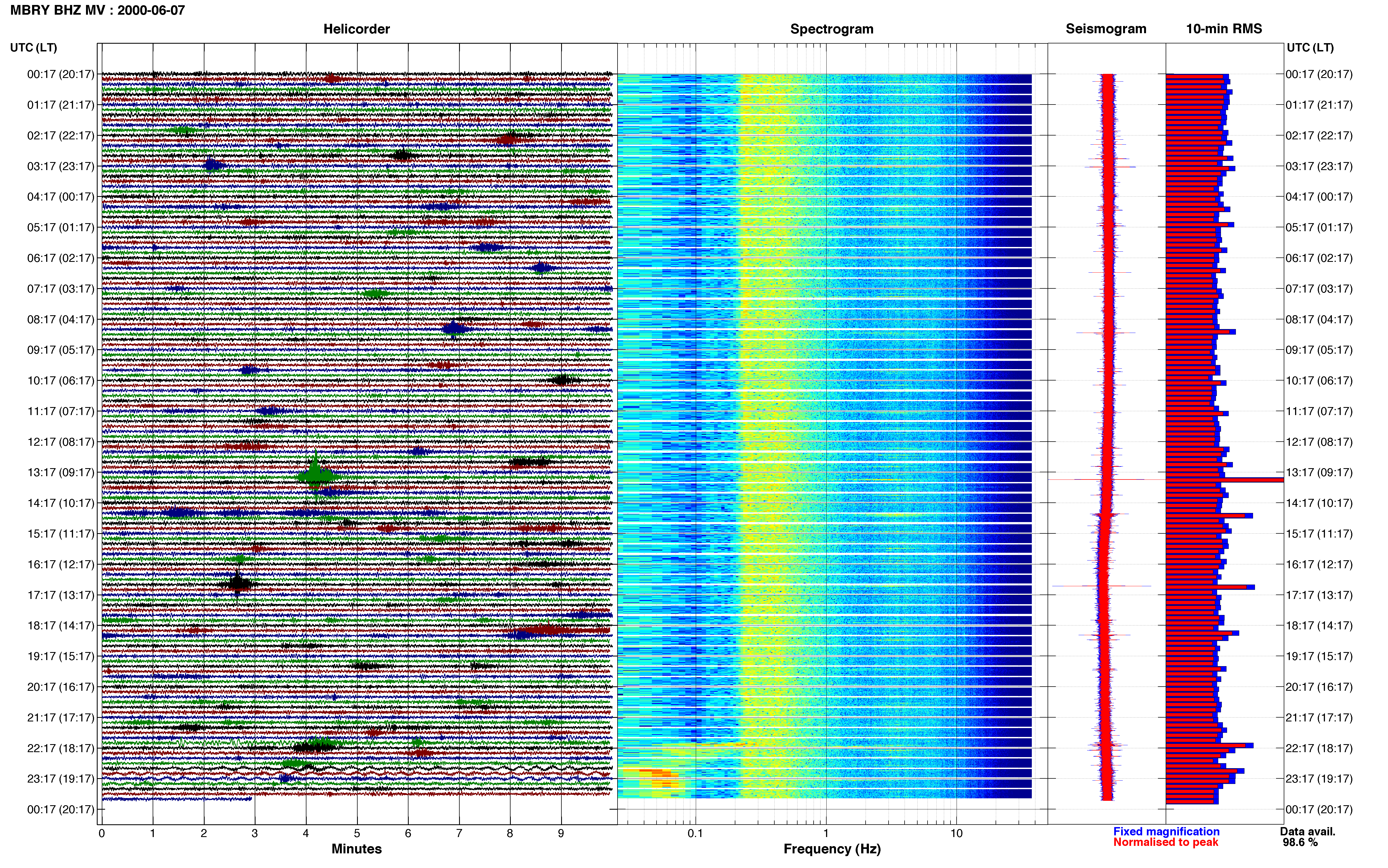Click the minute 9 tick label on helicorder axis

(561, 833)
